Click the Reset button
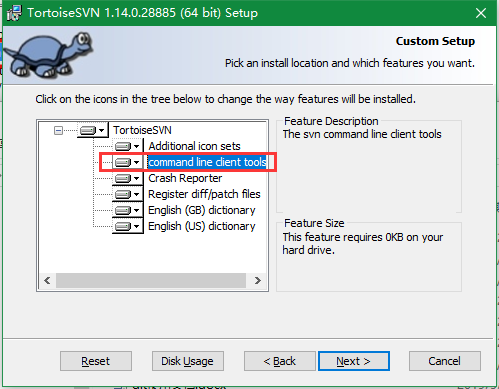 [96, 361]
